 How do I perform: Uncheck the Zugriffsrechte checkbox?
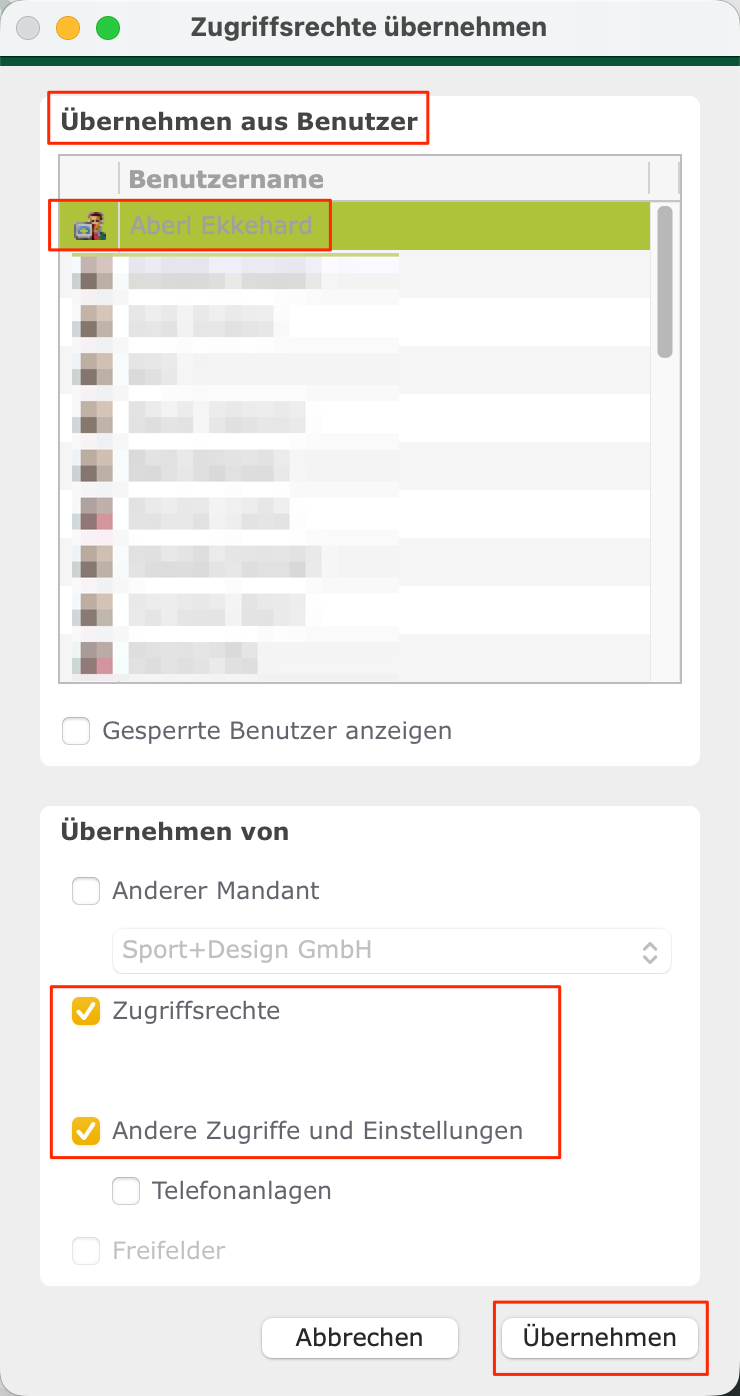86,1011
